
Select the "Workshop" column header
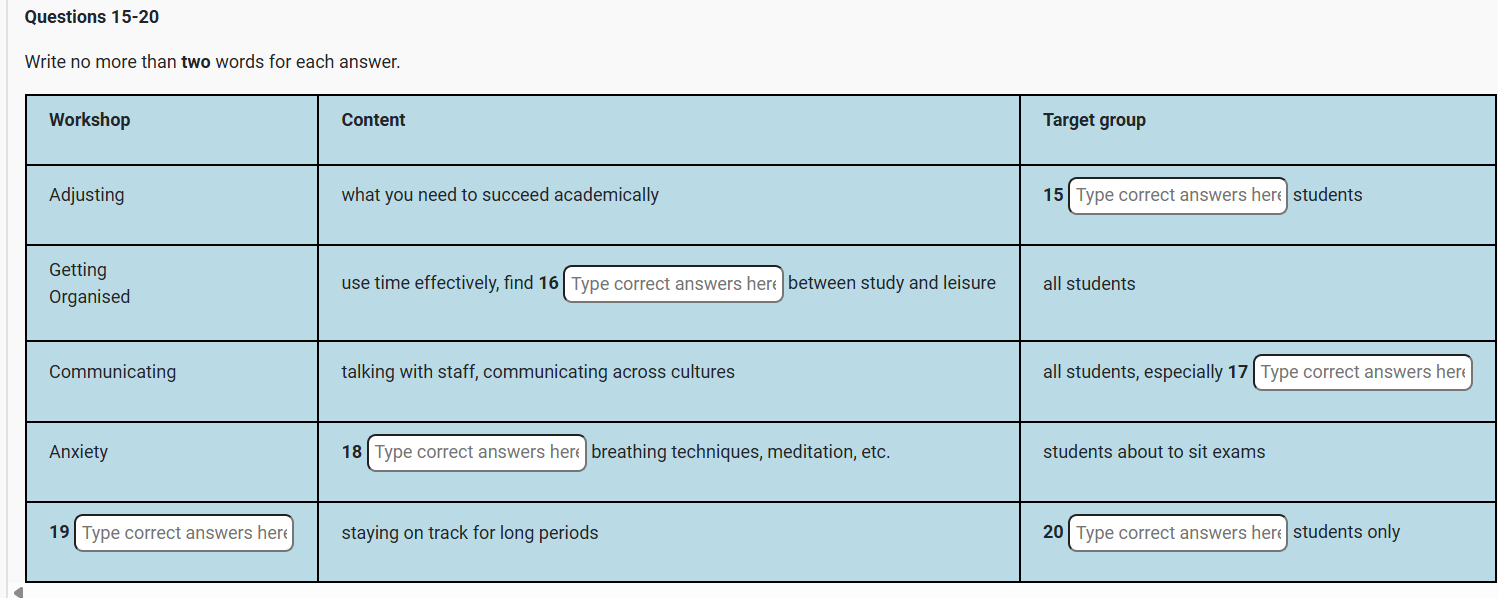pos(90,120)
